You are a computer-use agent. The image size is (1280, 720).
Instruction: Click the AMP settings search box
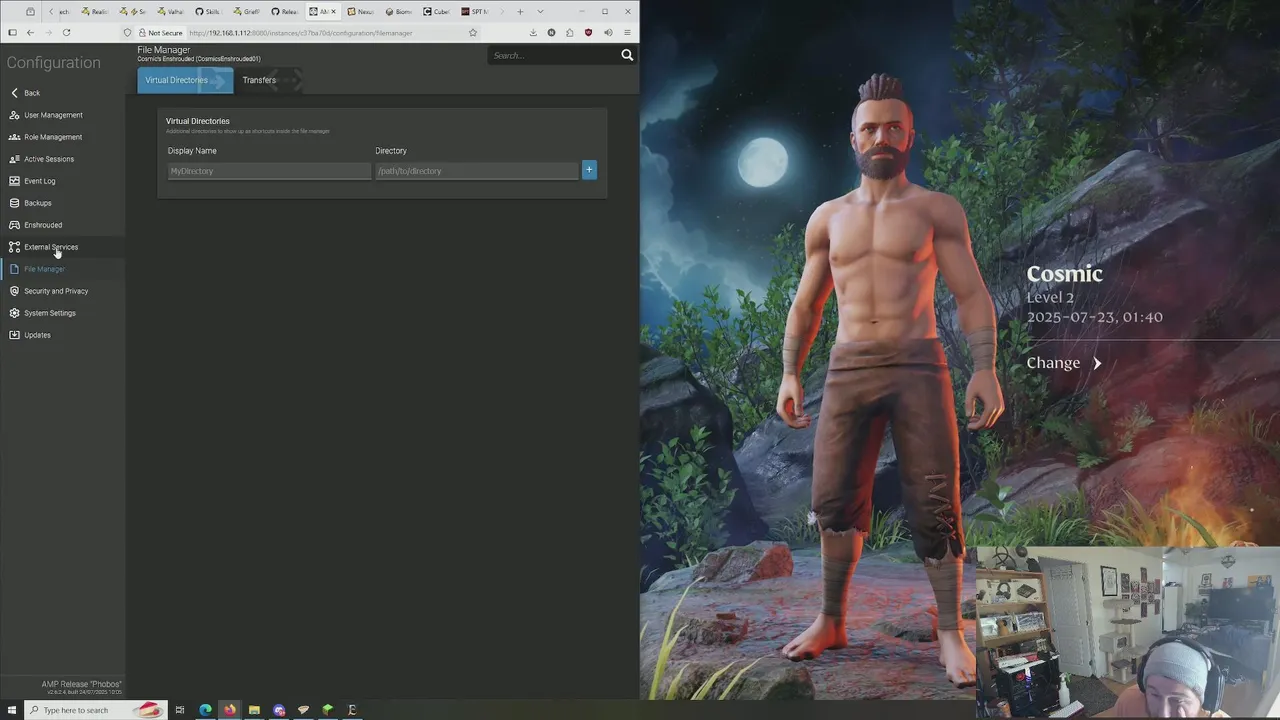553,55
